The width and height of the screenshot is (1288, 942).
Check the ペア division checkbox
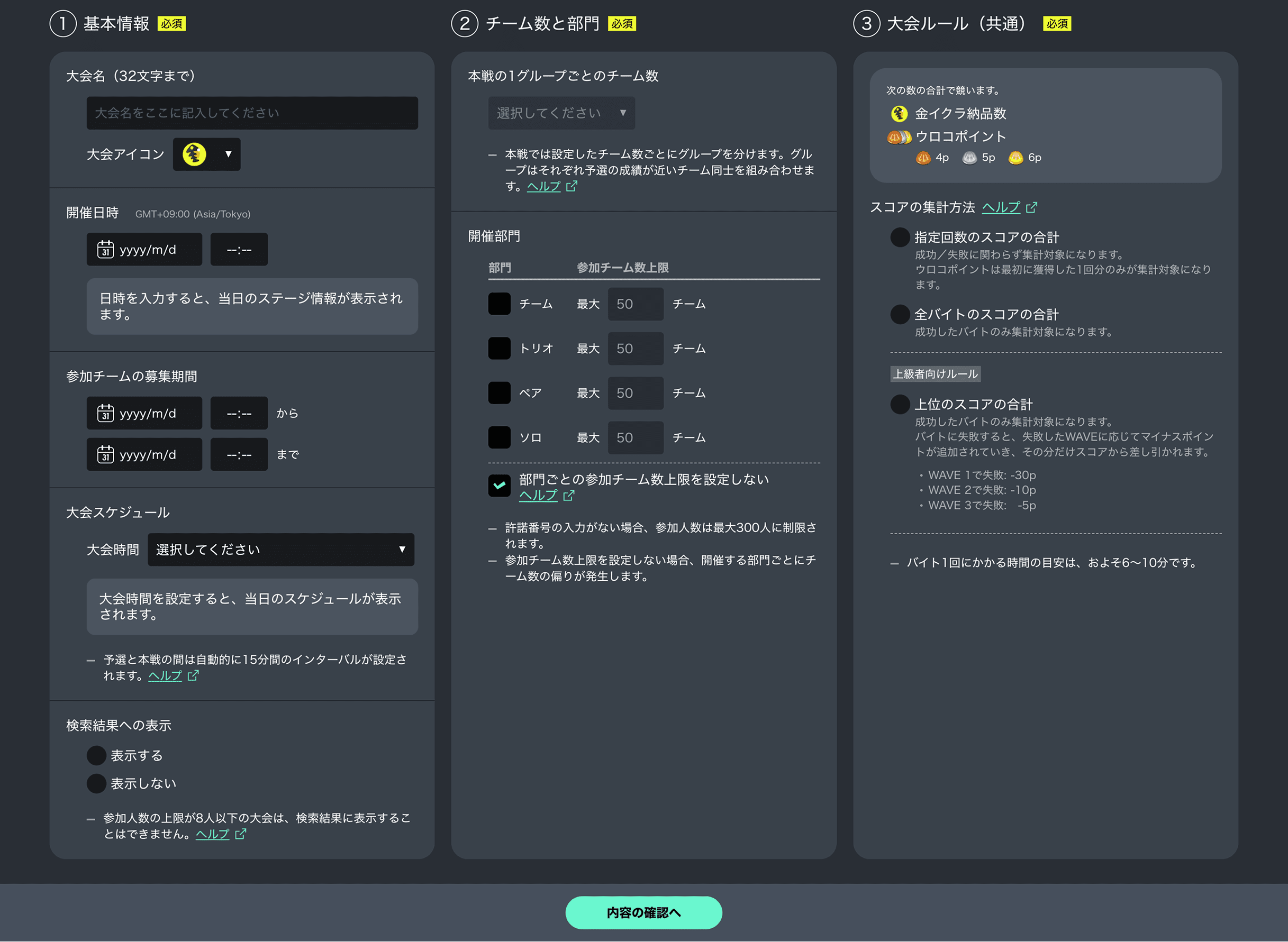[499, 393]
